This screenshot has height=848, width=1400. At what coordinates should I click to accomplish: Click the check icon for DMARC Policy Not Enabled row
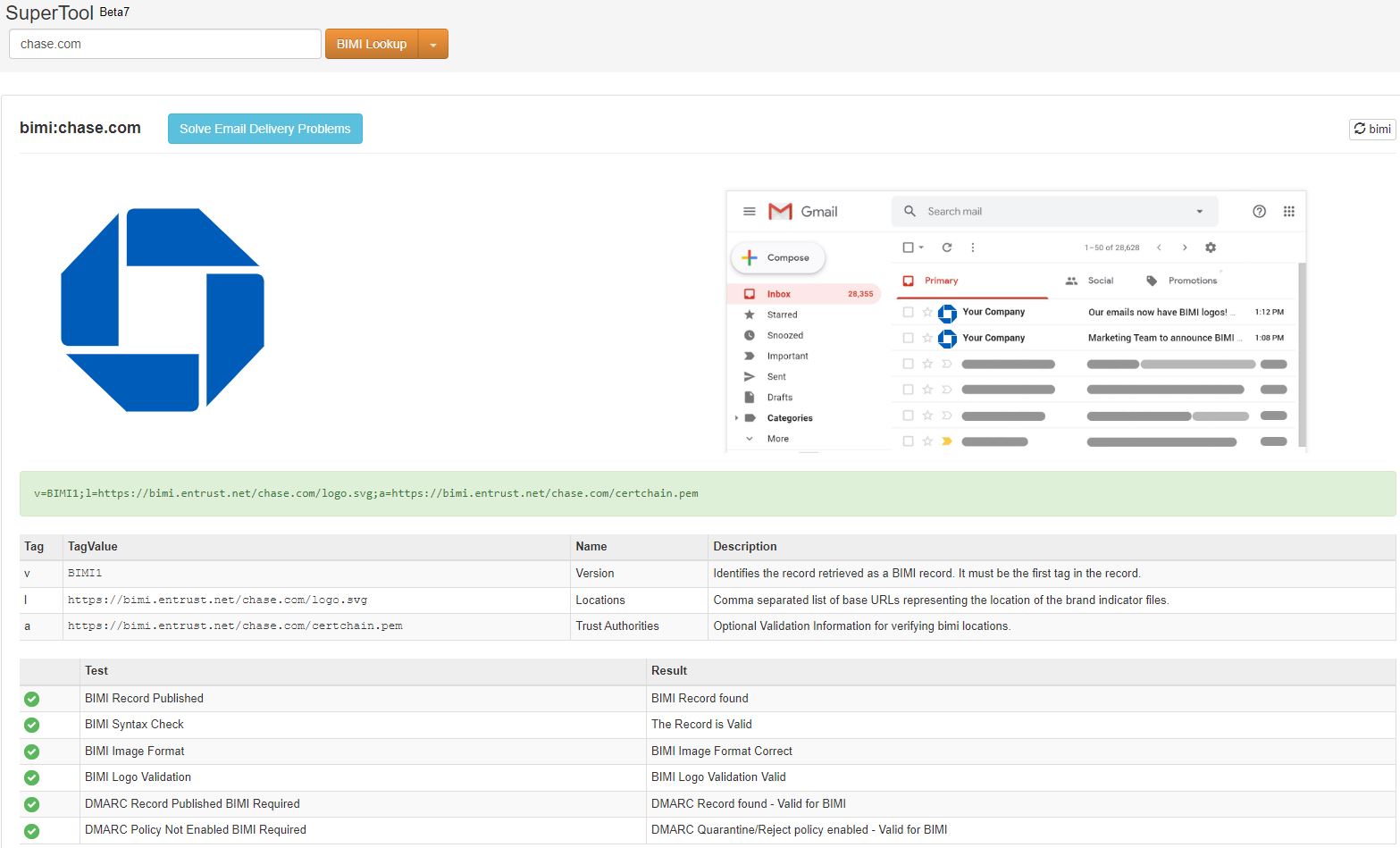31,830
